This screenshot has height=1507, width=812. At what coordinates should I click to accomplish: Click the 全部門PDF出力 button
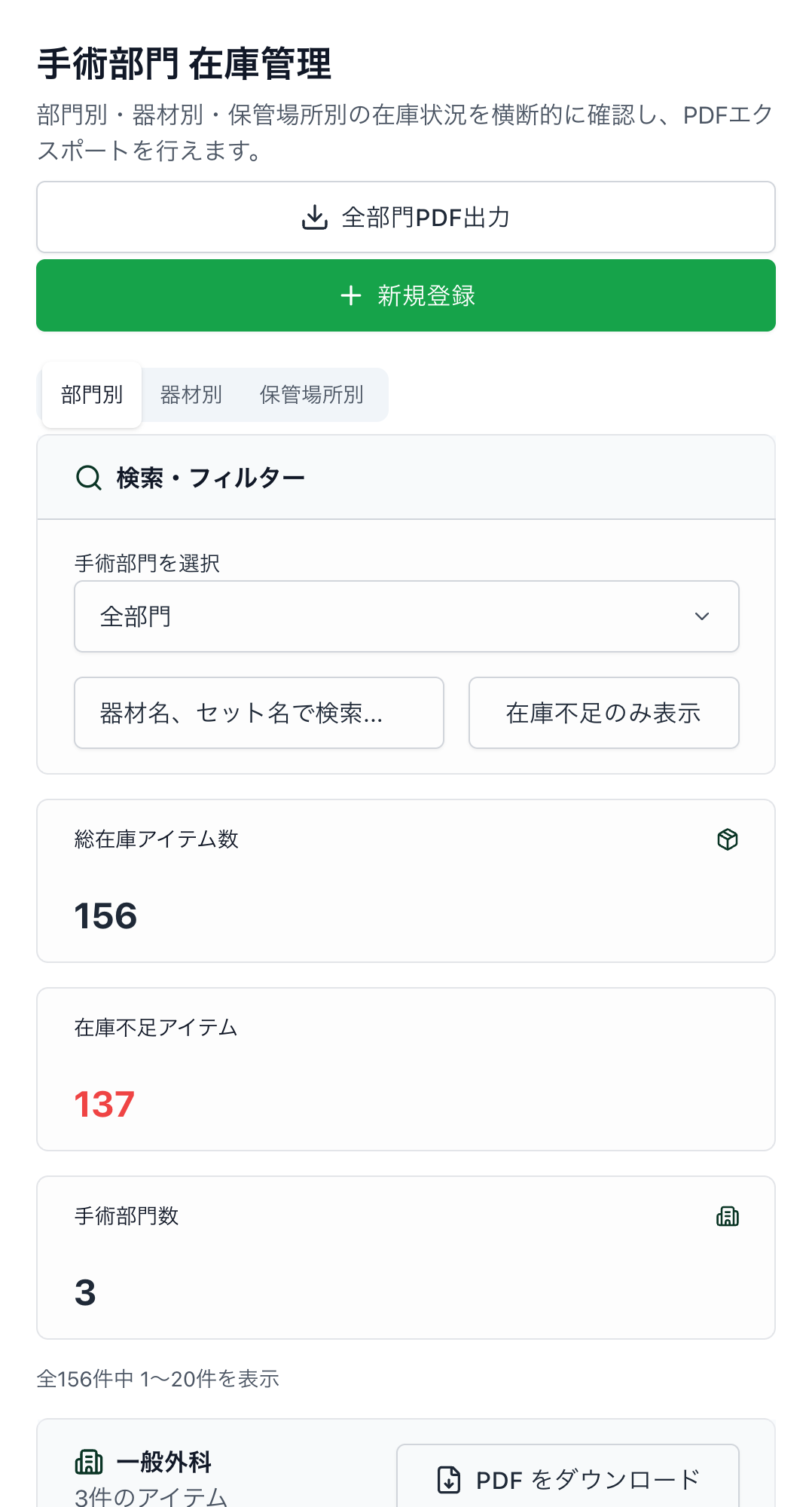click(x=406, y=218)
